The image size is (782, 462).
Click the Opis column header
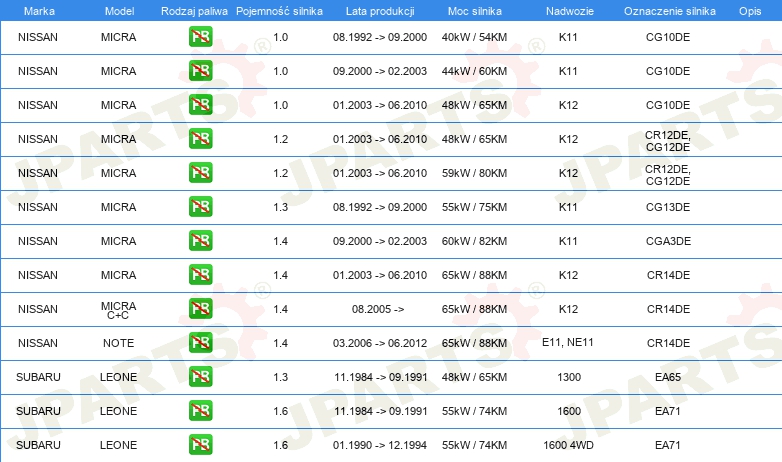tap(750, 11)
